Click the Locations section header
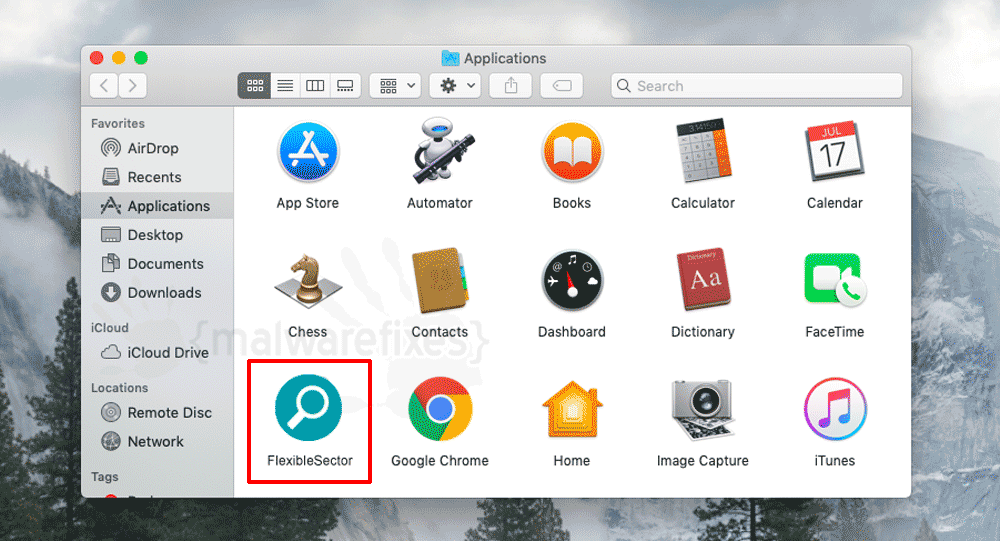 click(119, 387)
